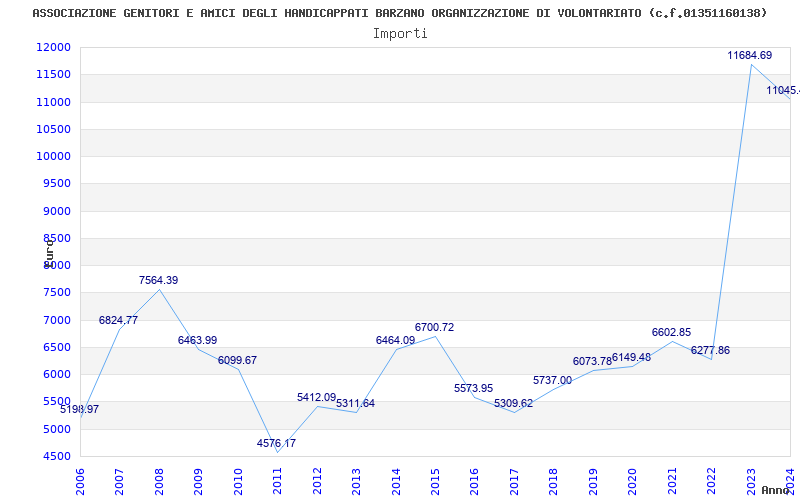Image resolution: width=800 pixels, height=500 pixels.
Task: Click the 6099.67 value label
Action: click(237, 360)
